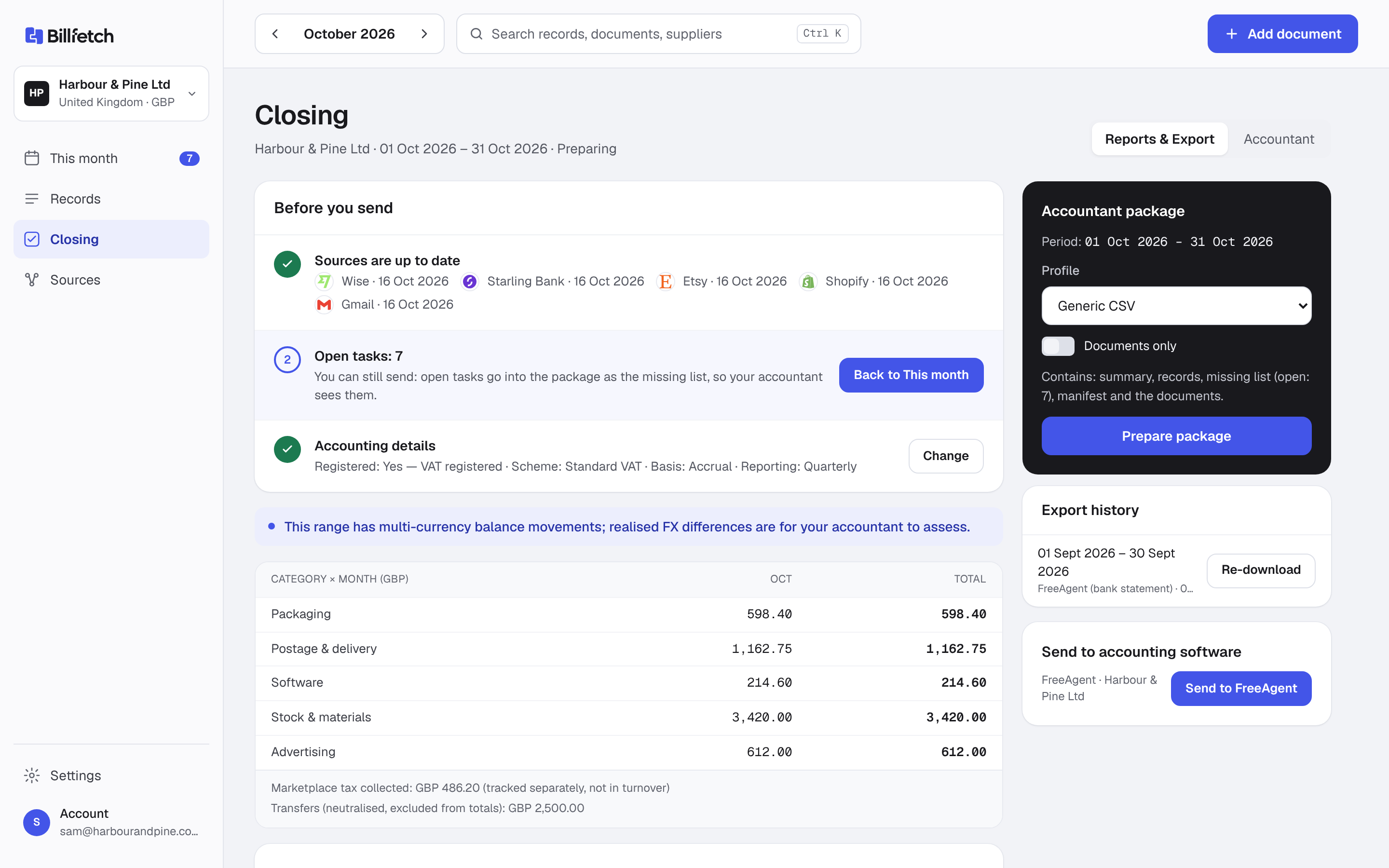
Task: Click Change accounting details button
Action: coord(945,456)
